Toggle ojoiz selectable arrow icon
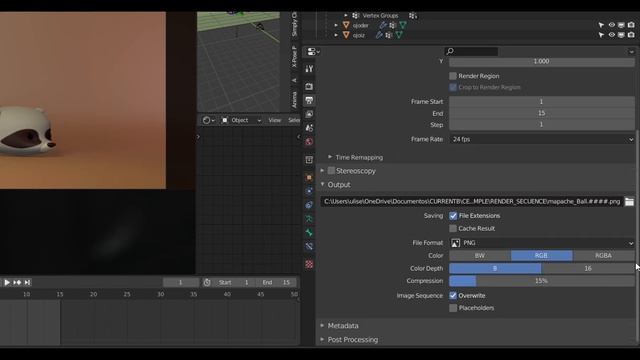Screen dimensions: 640x360 [x=601, y=35]
